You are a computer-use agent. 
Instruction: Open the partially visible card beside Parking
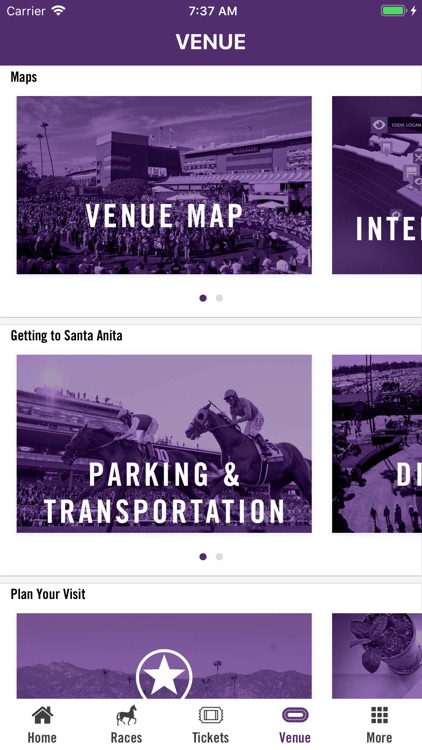coord(377,443)
